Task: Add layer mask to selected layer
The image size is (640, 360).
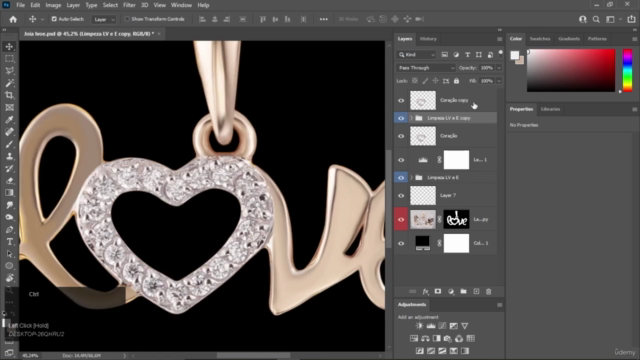Action: (438, 291)
